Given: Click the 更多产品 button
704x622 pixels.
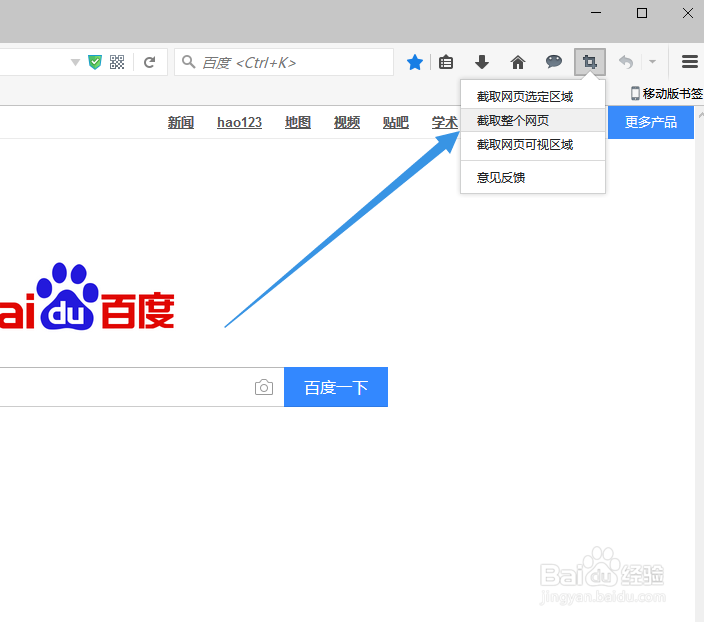Looking at the screenshot, I should tap(651, 122).
